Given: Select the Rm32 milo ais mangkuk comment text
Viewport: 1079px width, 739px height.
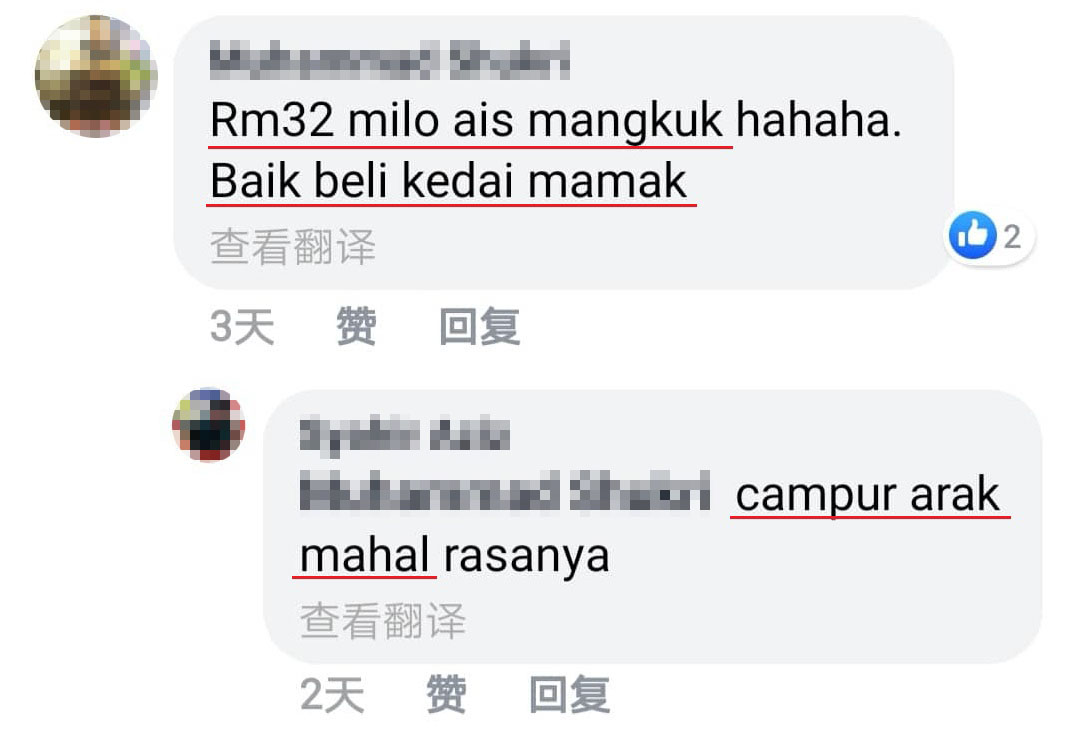Looking at the screenshot, I should tap(555, 150).
